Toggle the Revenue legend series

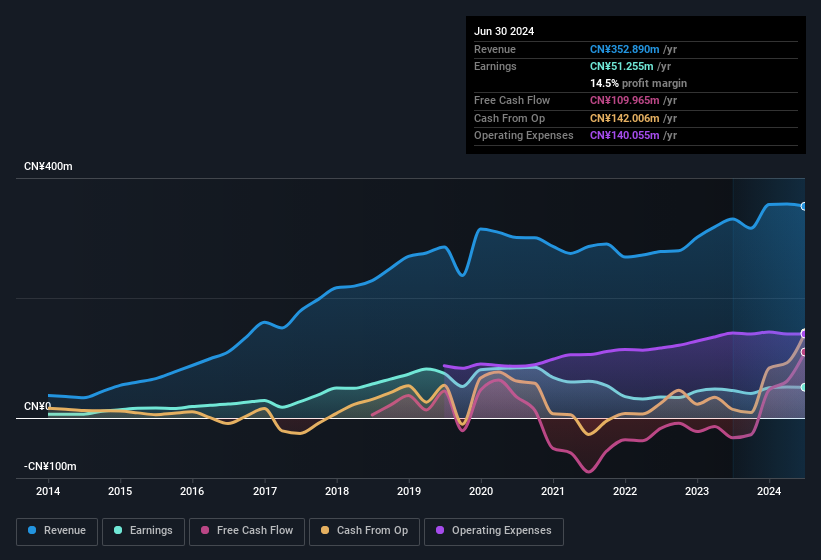(57, 531)
